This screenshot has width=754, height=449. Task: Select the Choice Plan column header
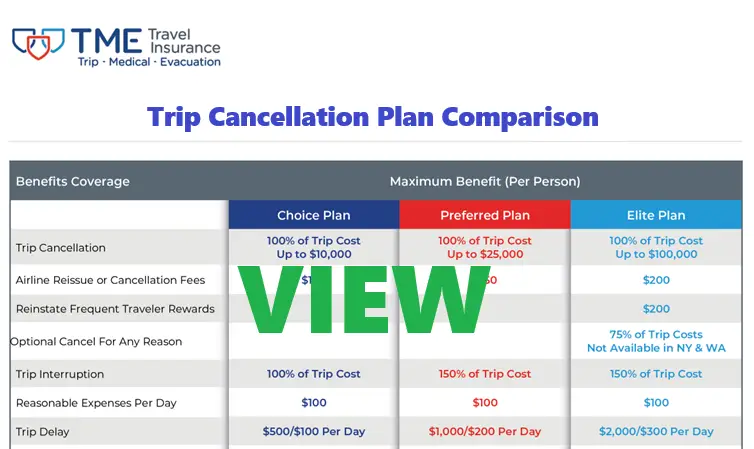click(313, 215)
